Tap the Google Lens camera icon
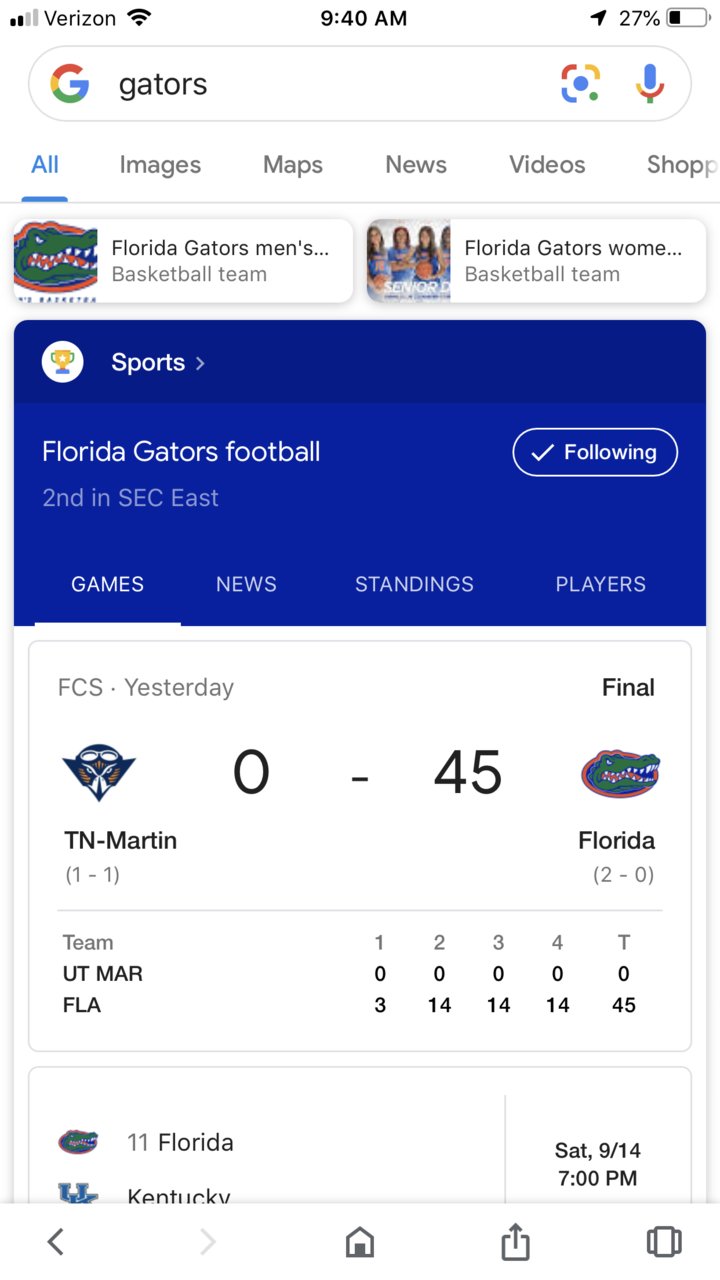Screen dimensions: 720x1280 pyautogui.click(x=580, y=83)
